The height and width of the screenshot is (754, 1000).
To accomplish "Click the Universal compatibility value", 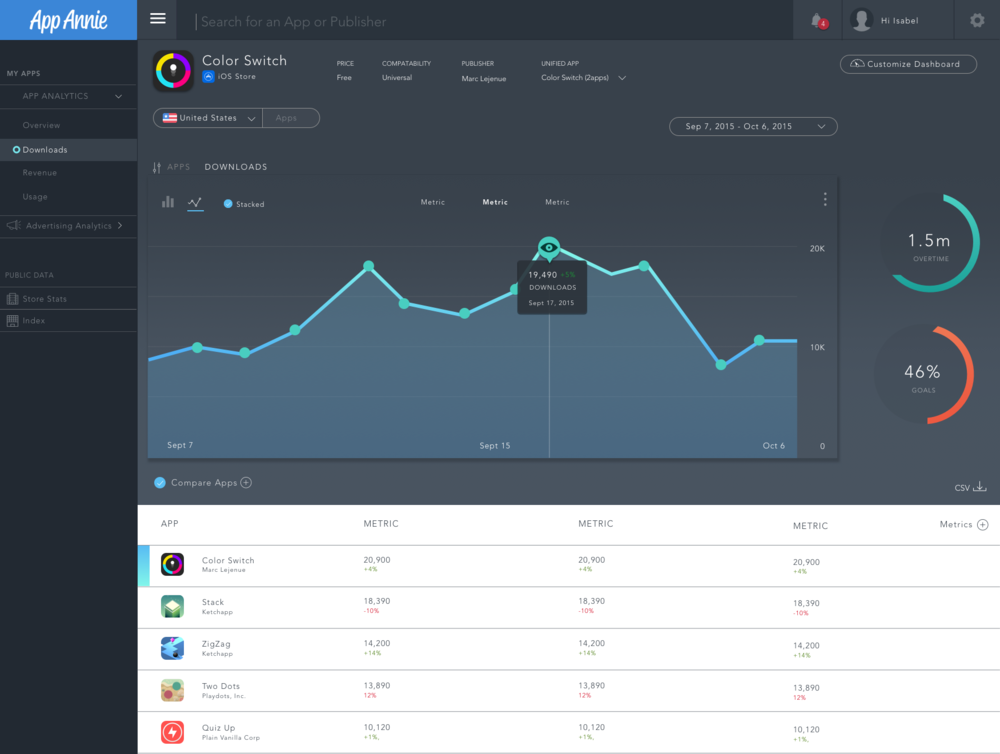I will click(397, 78).
